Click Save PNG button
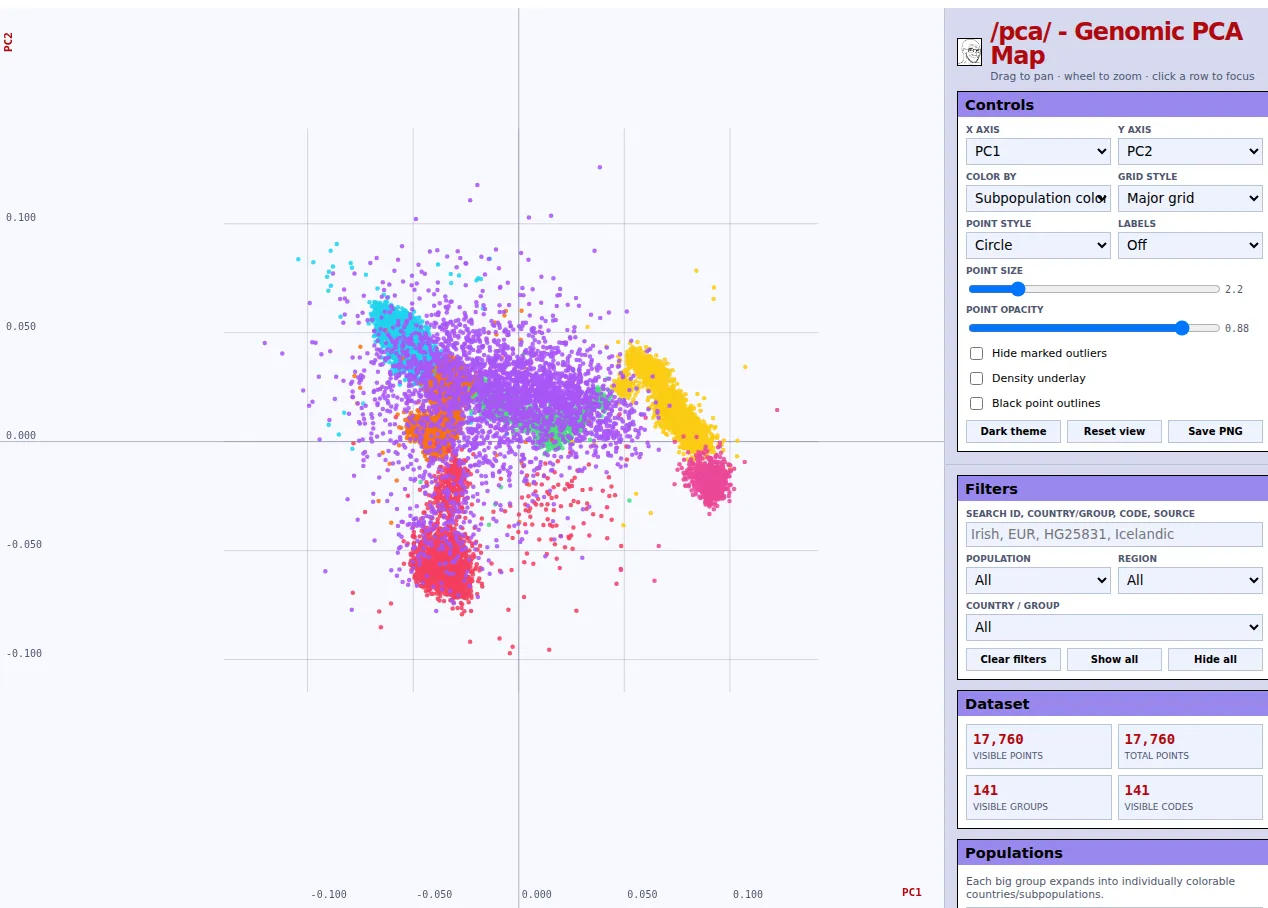 tap(1215, 431)
